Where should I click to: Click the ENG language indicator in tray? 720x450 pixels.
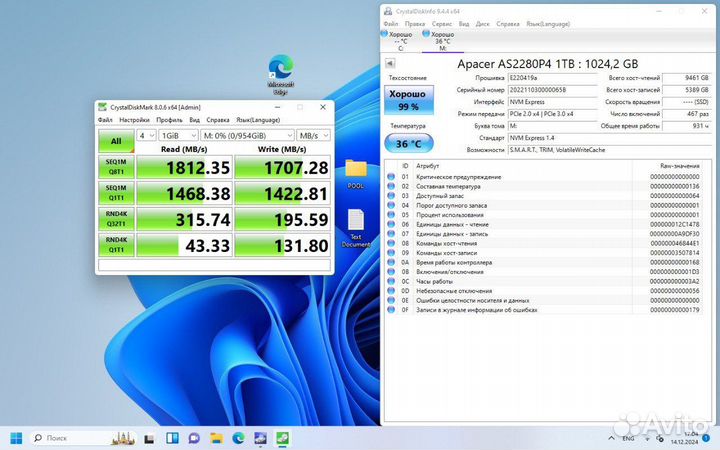(629, 438)
